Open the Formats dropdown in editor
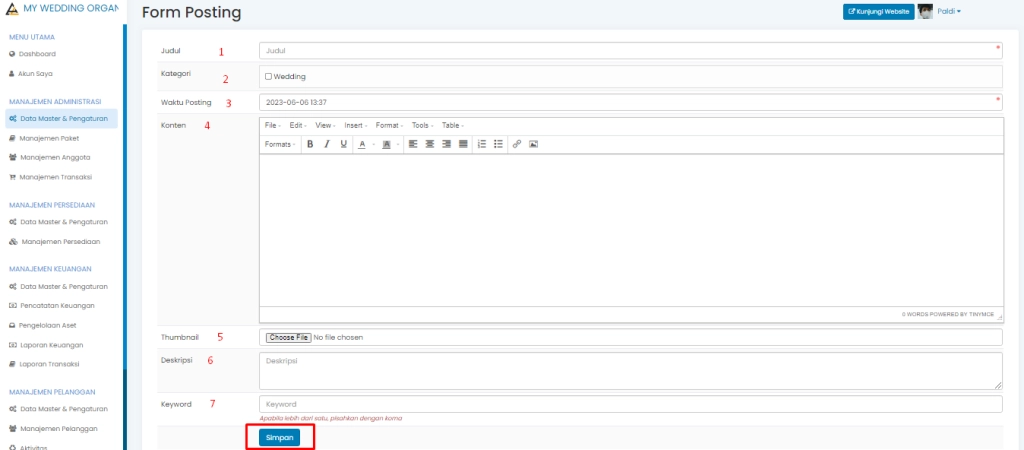Viewport: 1024px width, 450px height. click(280, 144)
